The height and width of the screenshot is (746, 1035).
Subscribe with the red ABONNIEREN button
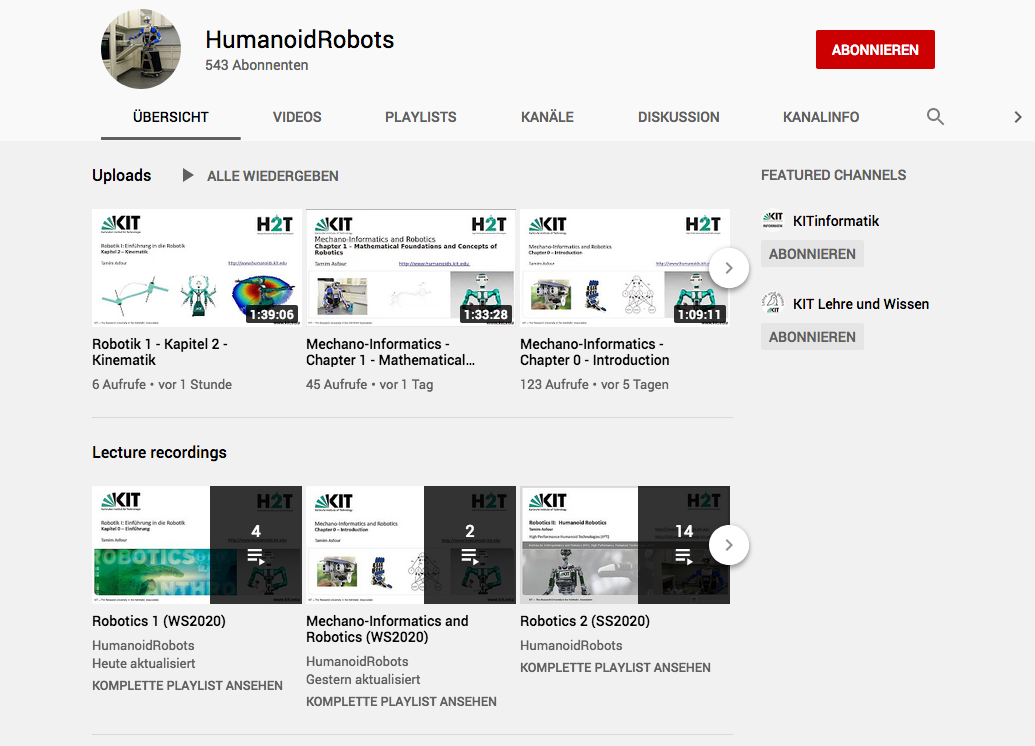pyautogui.click(x=875, y=50)
